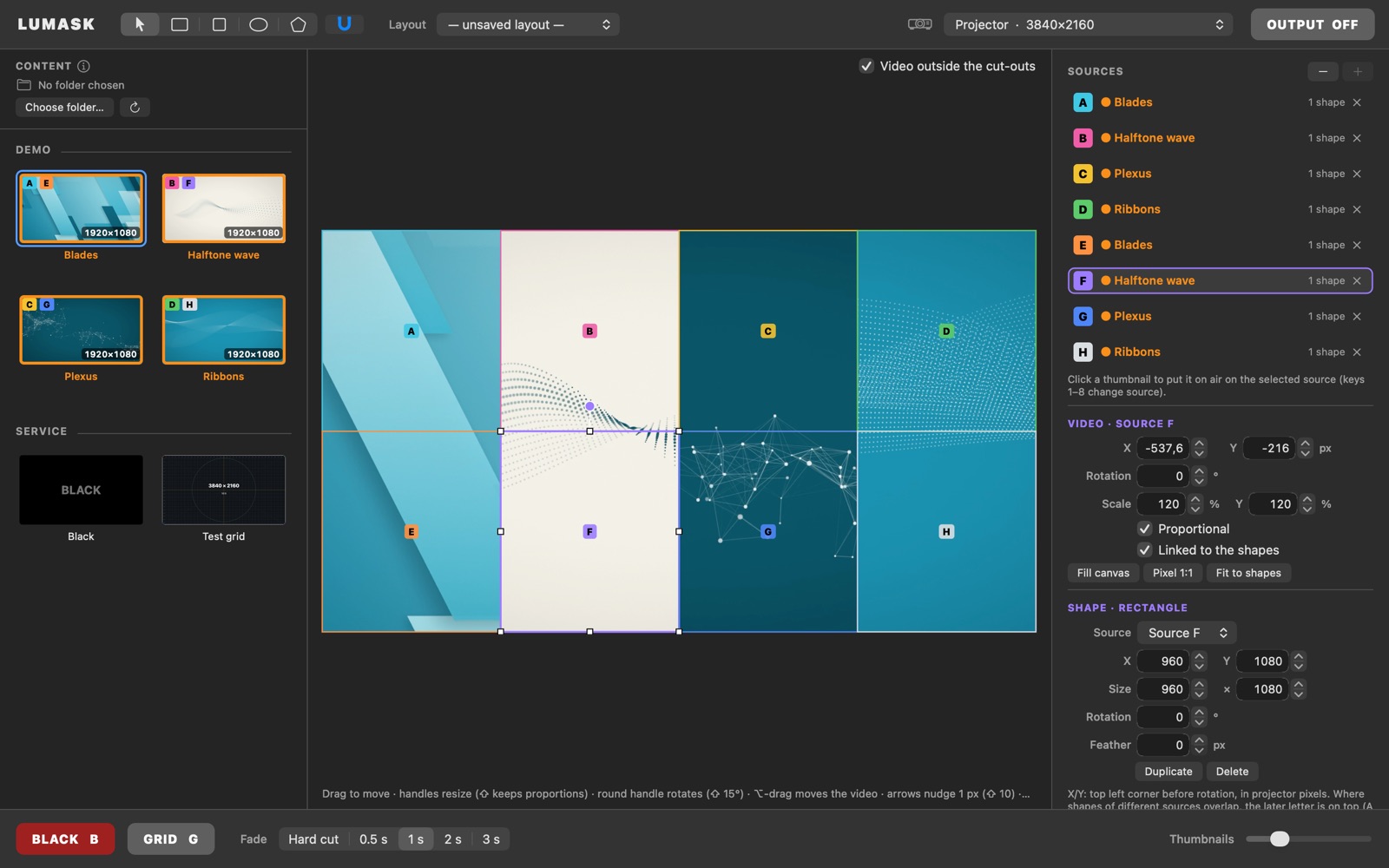Image resolution: width=1389 pixels, height=868 pixels.
Task: Click the plus button in Sources header
Action: (x=1358, y=71)
